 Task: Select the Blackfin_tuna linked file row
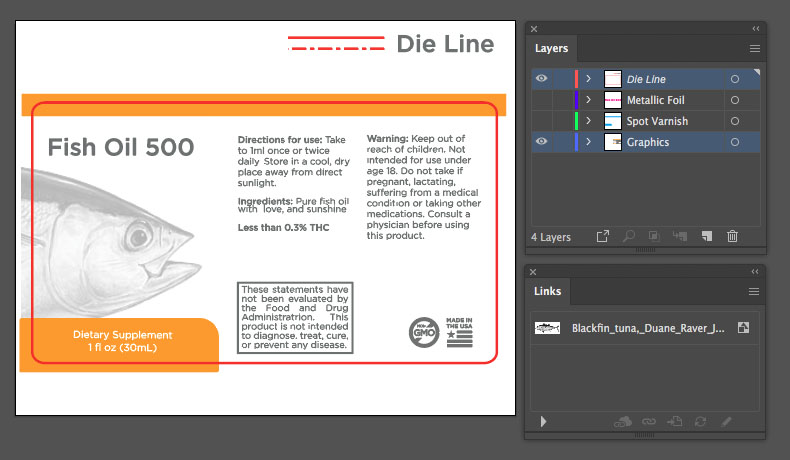(x=645, y=328)
